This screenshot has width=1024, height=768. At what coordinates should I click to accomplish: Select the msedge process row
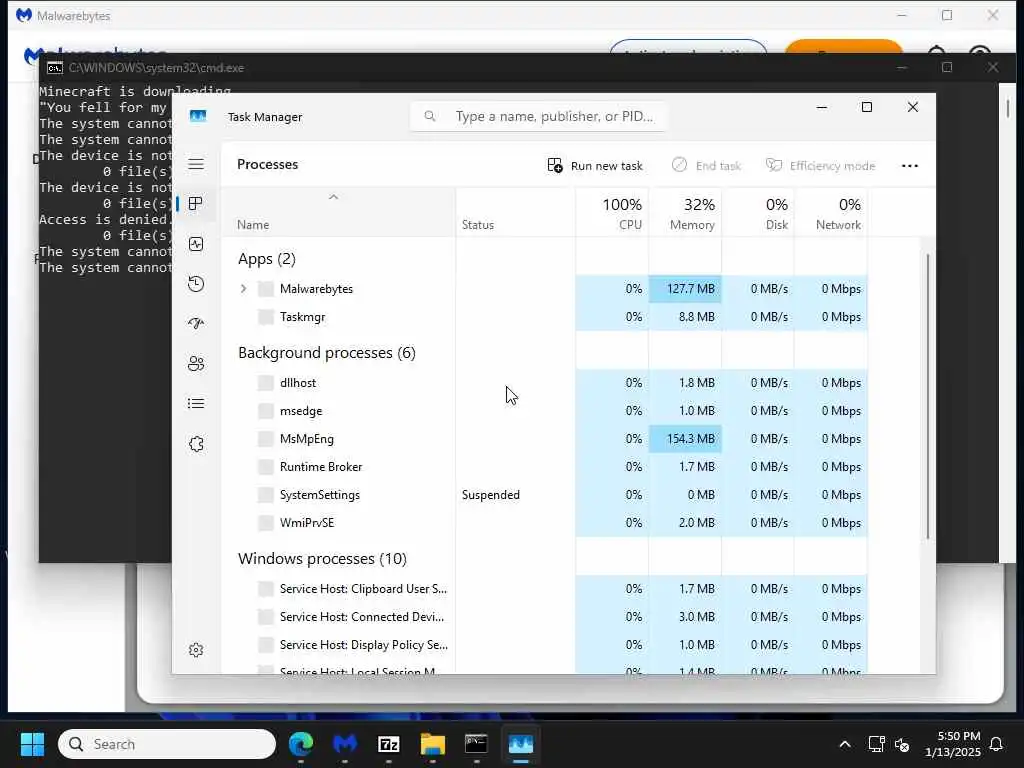(545, 411)
